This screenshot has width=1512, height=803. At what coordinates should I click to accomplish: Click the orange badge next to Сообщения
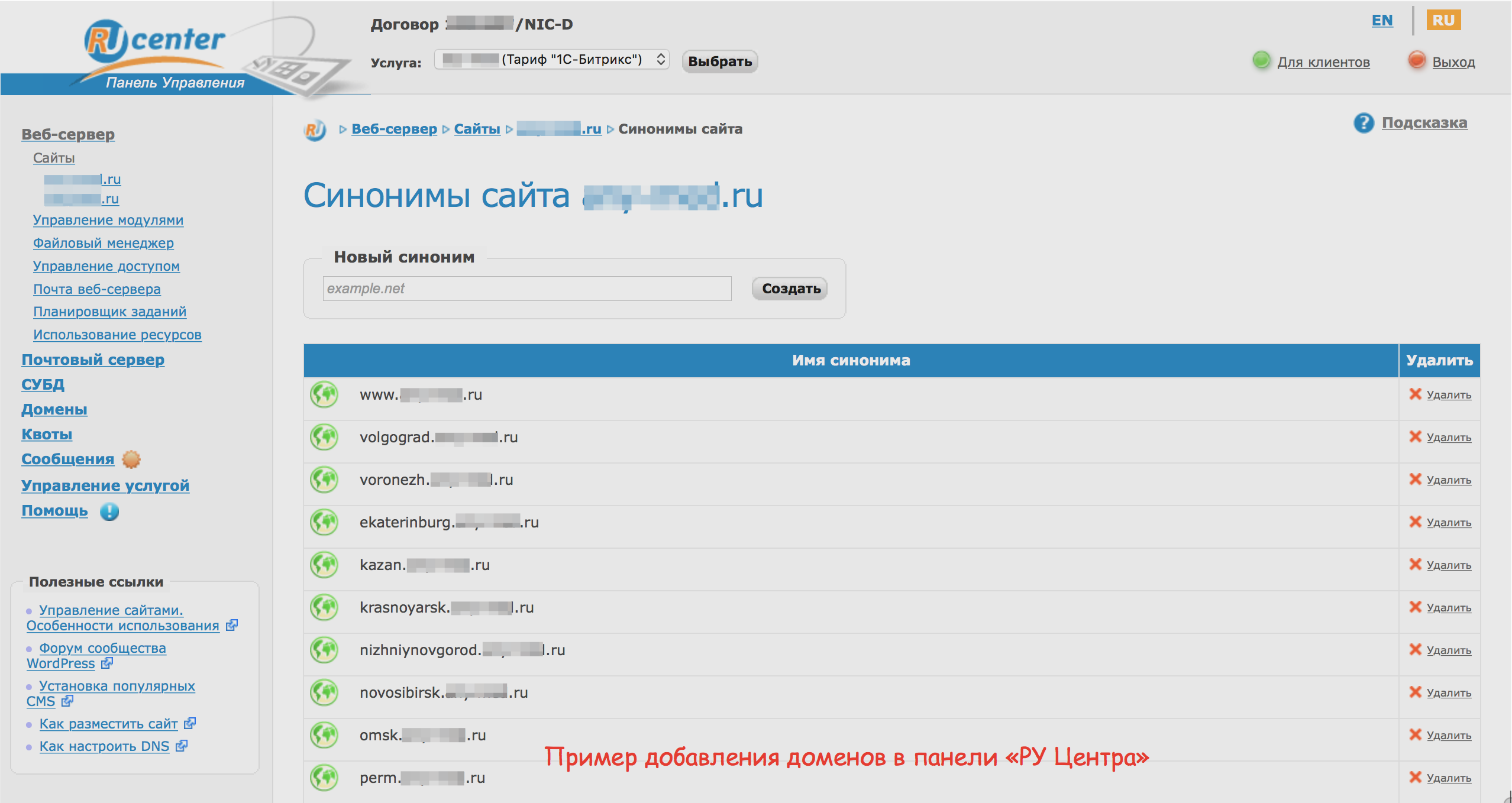point(131,459)
